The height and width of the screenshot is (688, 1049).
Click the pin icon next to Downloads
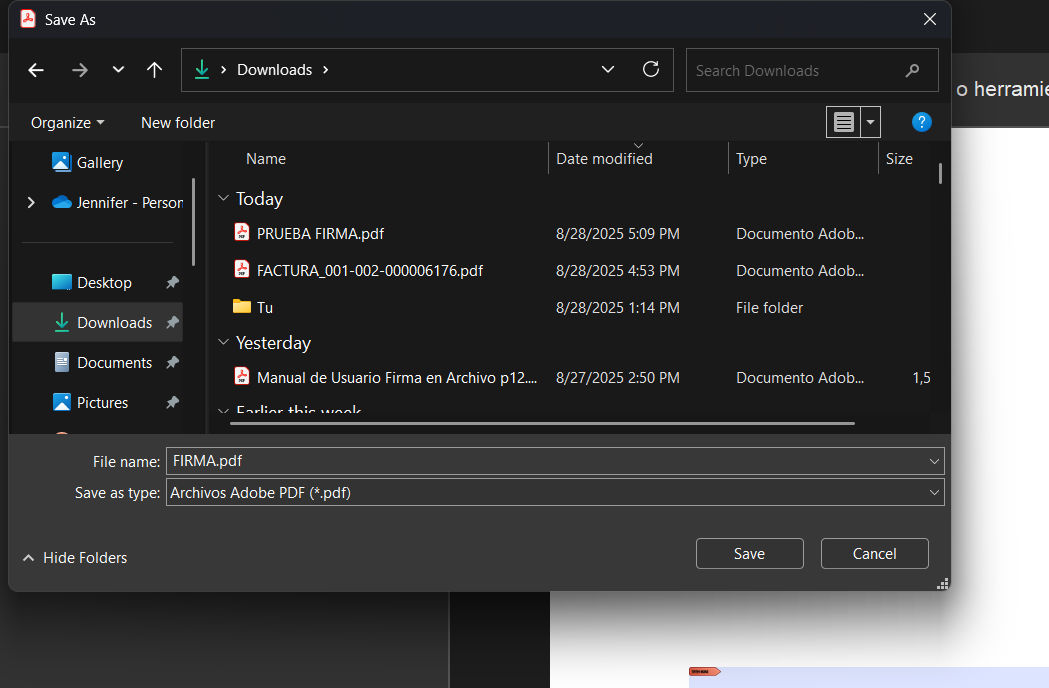pos(173,323)
